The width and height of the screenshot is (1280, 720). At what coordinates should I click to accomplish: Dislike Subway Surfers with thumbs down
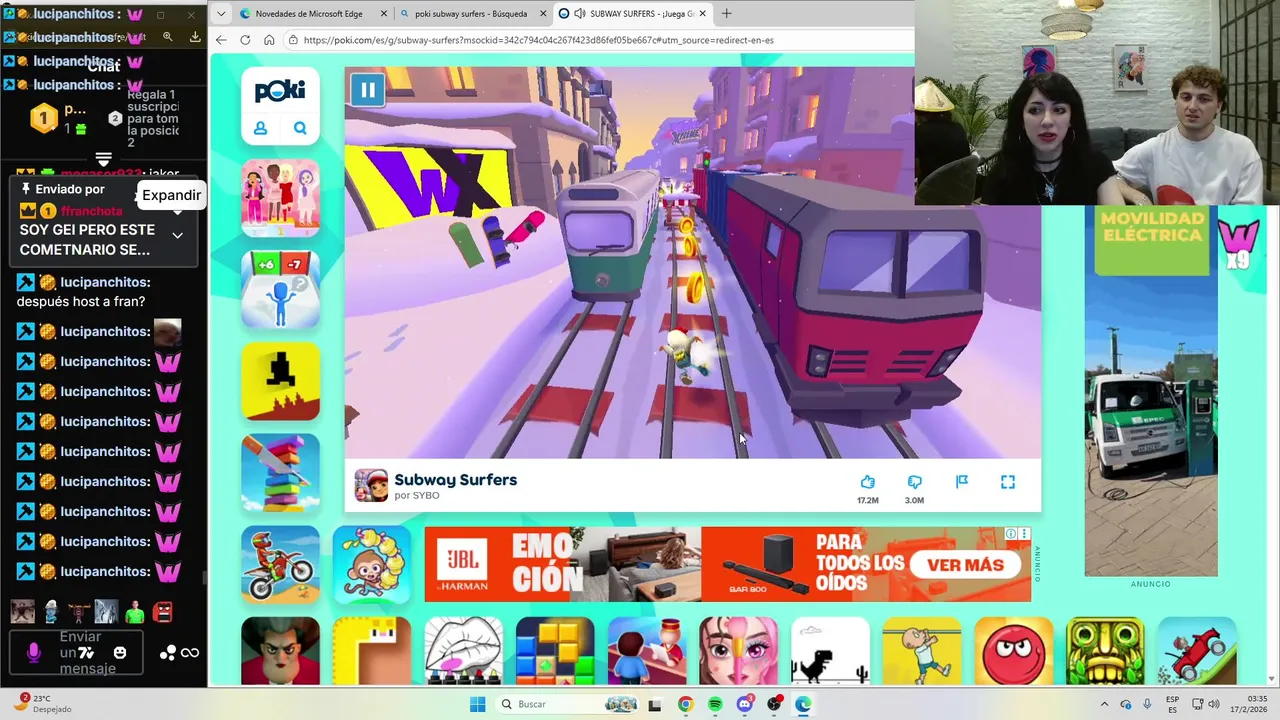914,482
